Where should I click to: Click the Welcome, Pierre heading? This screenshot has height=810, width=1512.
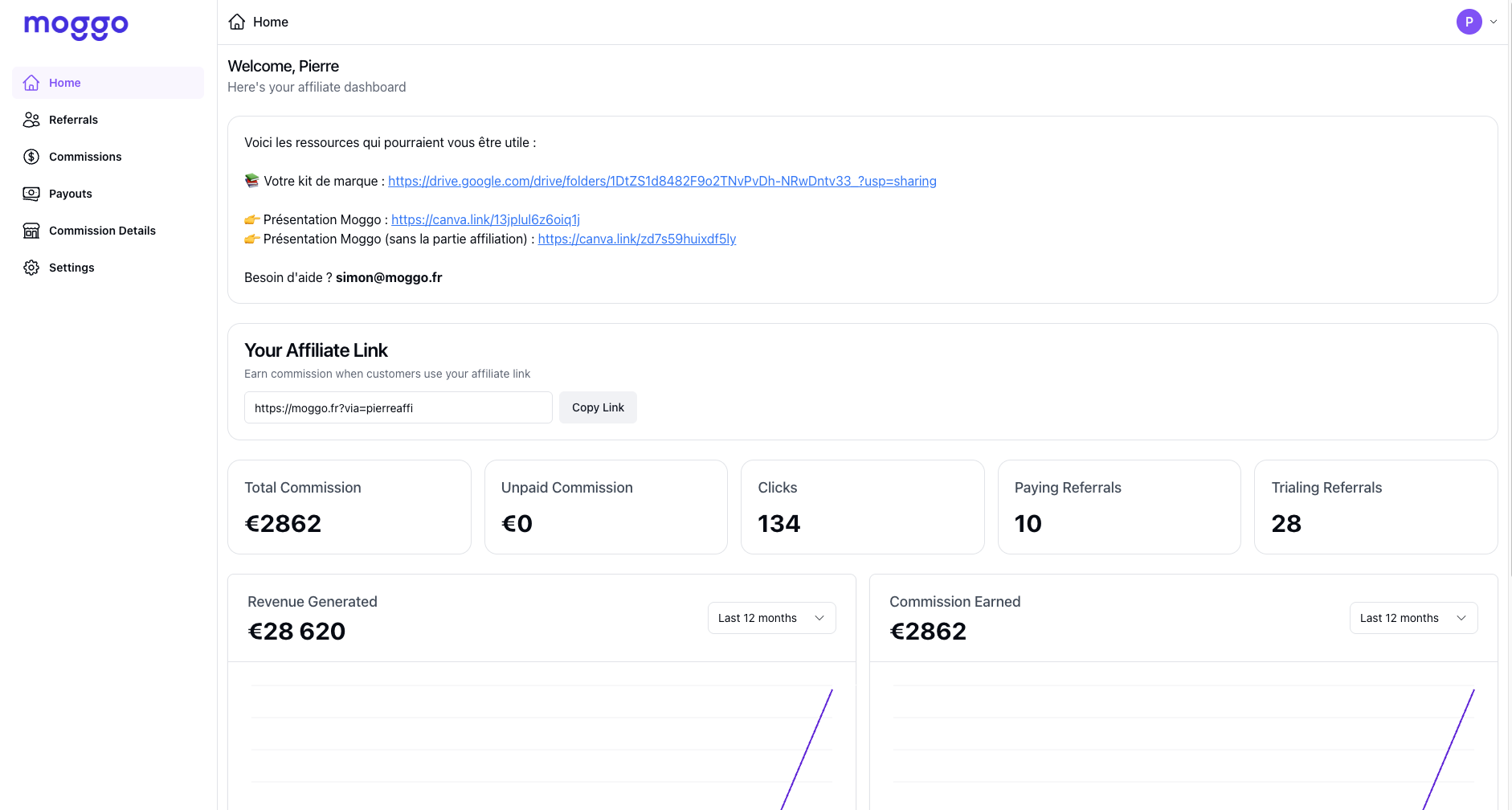[284, 66]
